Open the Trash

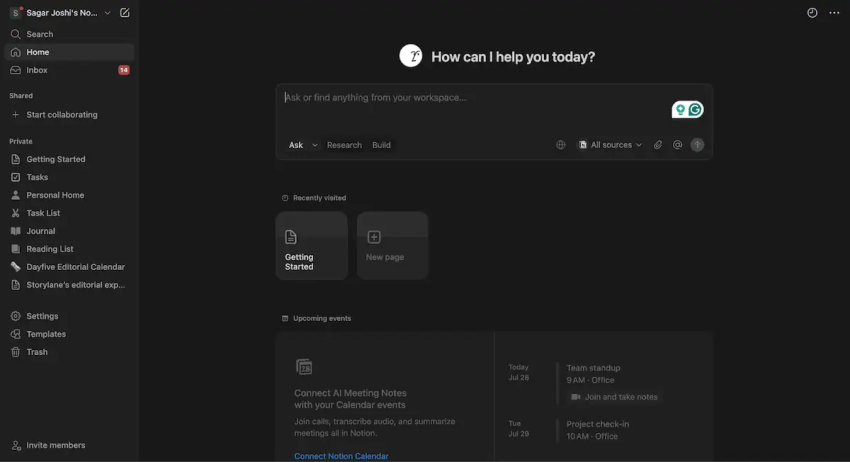pyautogui.click(x=69, y=351)
